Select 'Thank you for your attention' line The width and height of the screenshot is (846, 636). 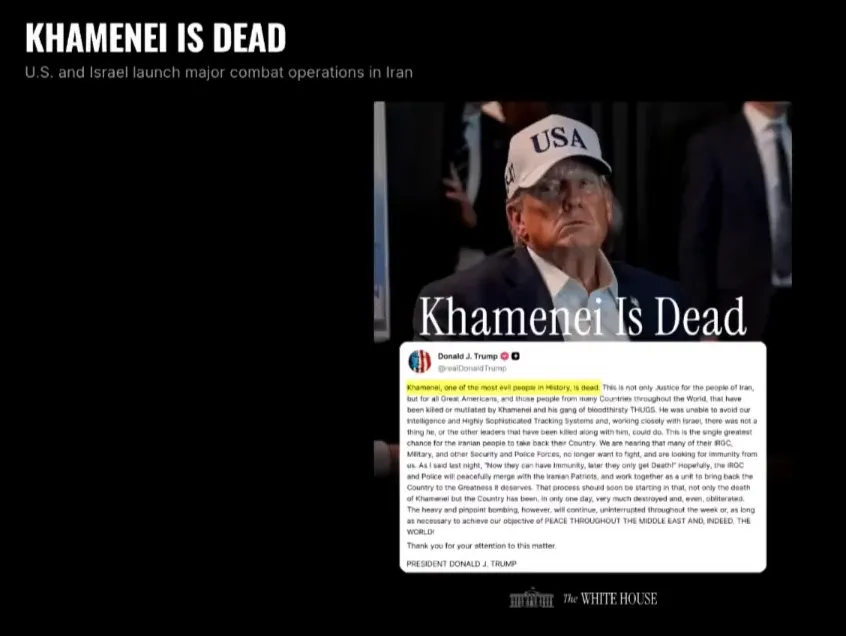pyautogui.click(x=481, y=546)
